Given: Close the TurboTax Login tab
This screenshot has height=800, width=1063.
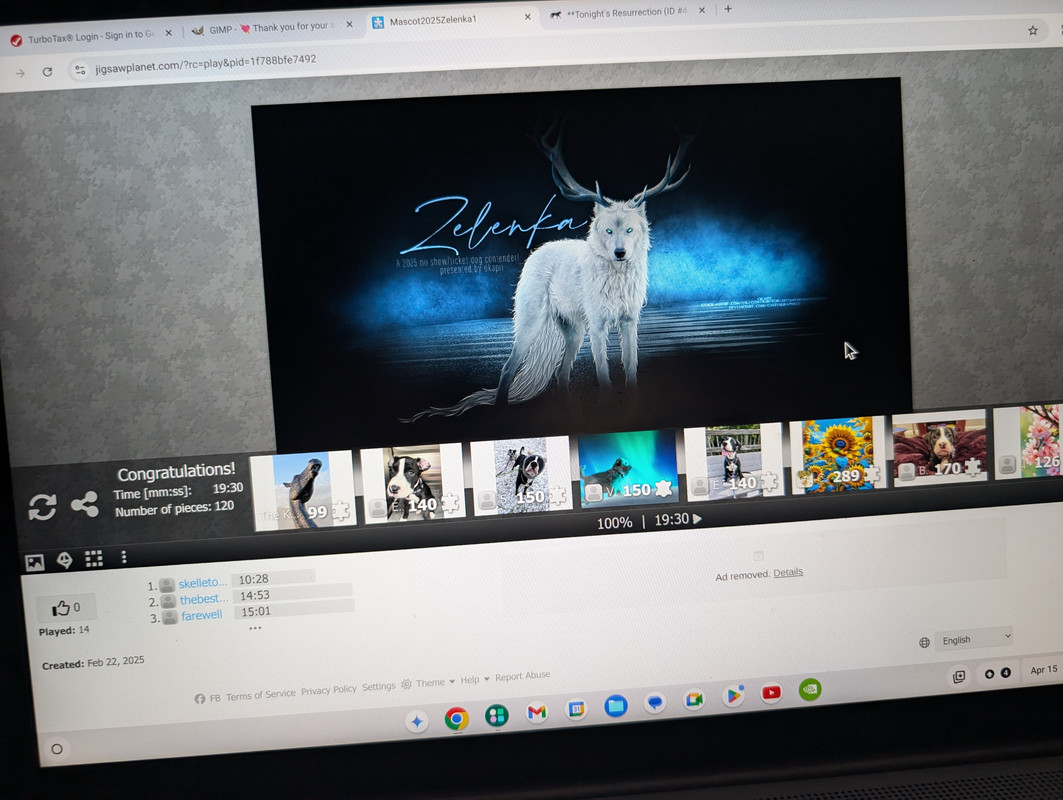Looking at the screenshot, I should 168,33.
